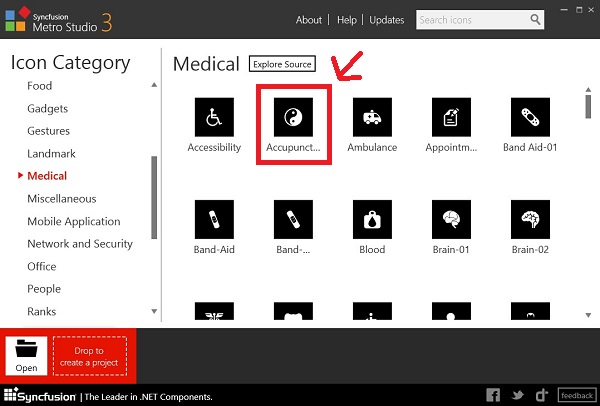600x406 pixels.
Task: Click icon grid scroll up arrow
Action: [588, 89]
